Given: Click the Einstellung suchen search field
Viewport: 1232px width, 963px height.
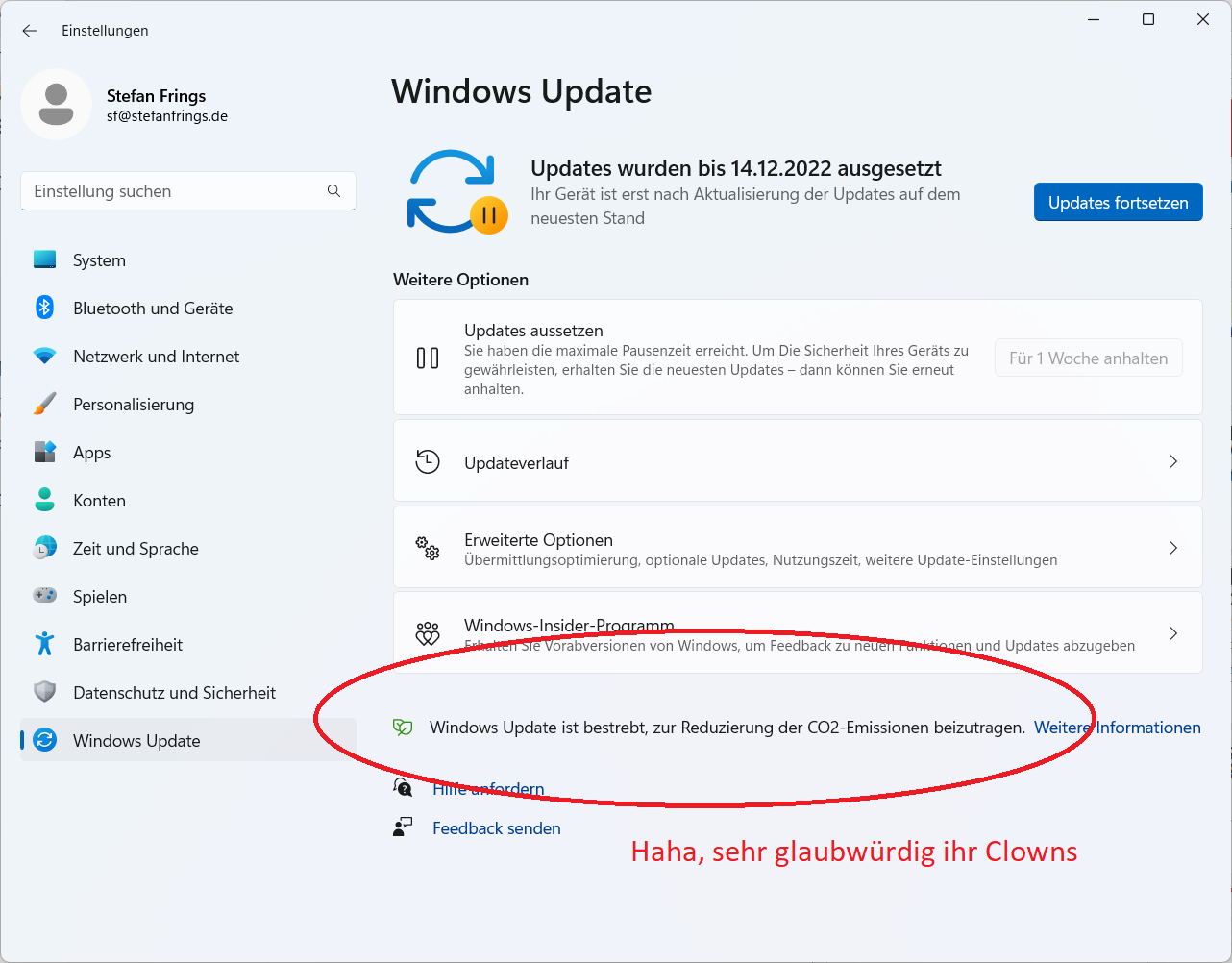Looking at the screenshot, I should [188, 191].
